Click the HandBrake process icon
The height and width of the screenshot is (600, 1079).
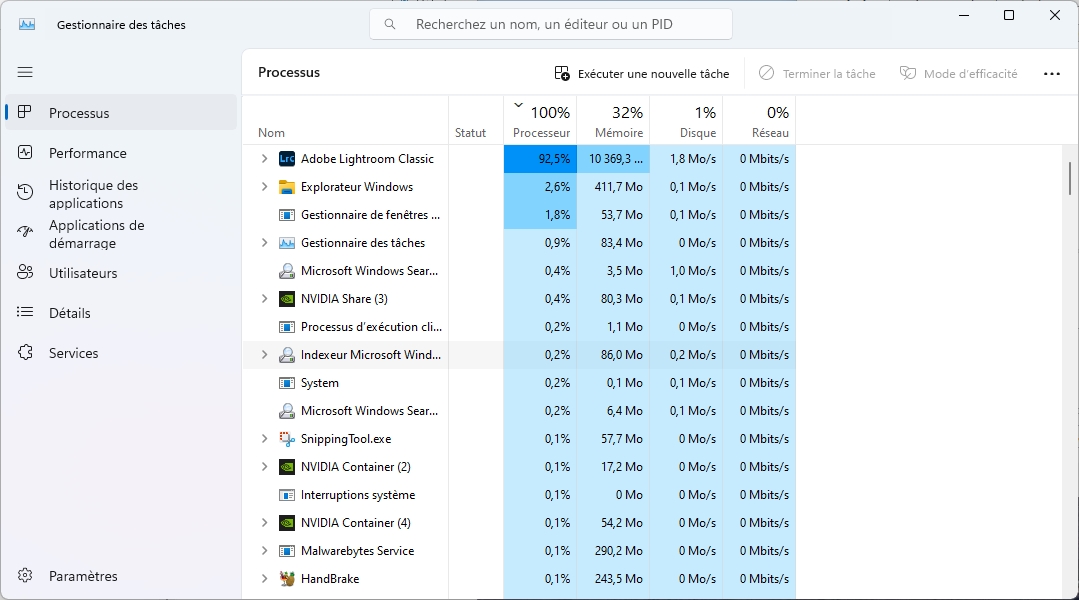pos(287,579)
